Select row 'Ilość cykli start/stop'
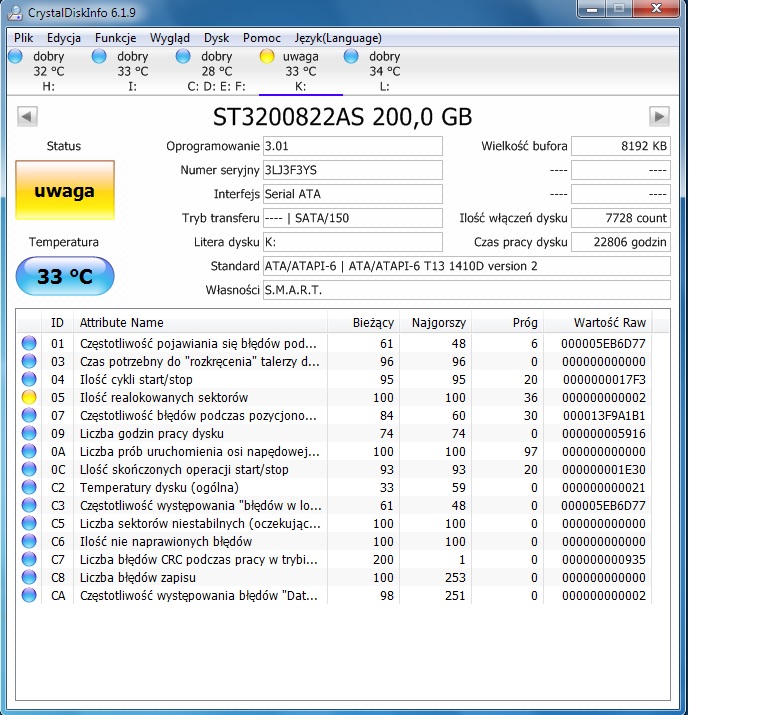This screenshot has width=768, height=715. [x=335, y=379]
